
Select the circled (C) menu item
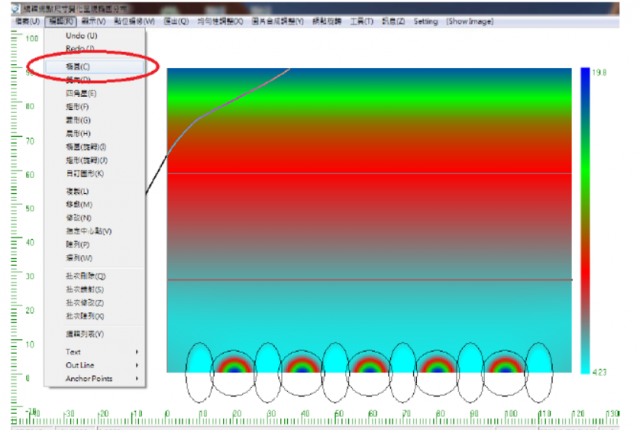[76, 66]
